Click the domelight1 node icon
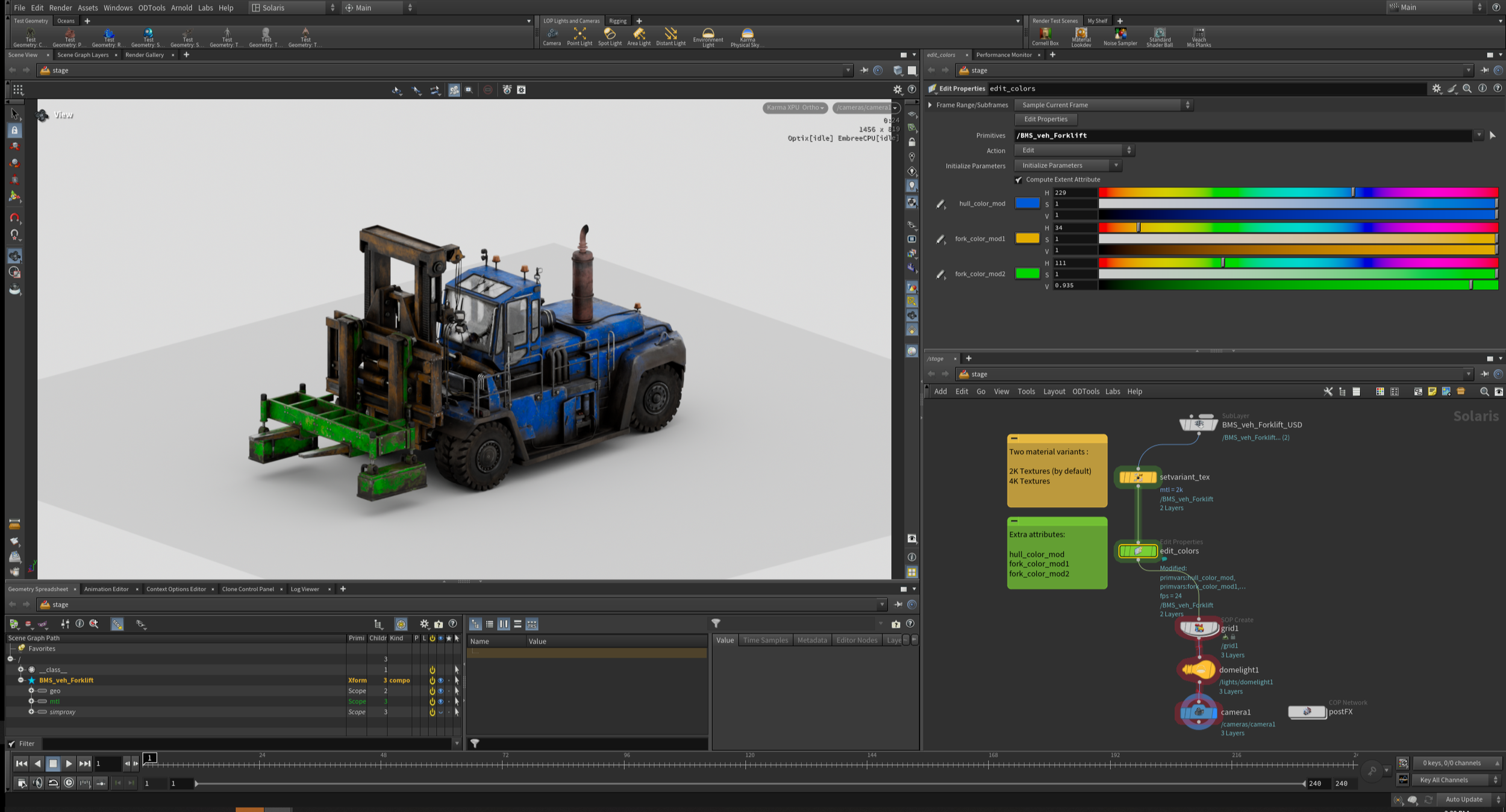Screen dimensions: 1506x812 coord(1198,670)
